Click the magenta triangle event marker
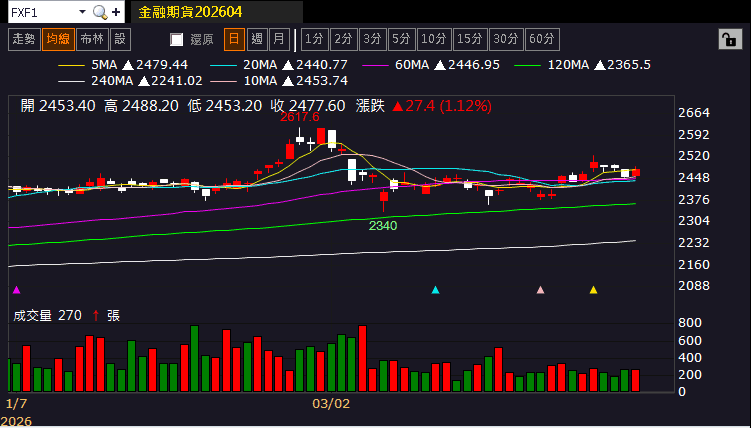The image size is (751, 428). (x=16, y=290)
